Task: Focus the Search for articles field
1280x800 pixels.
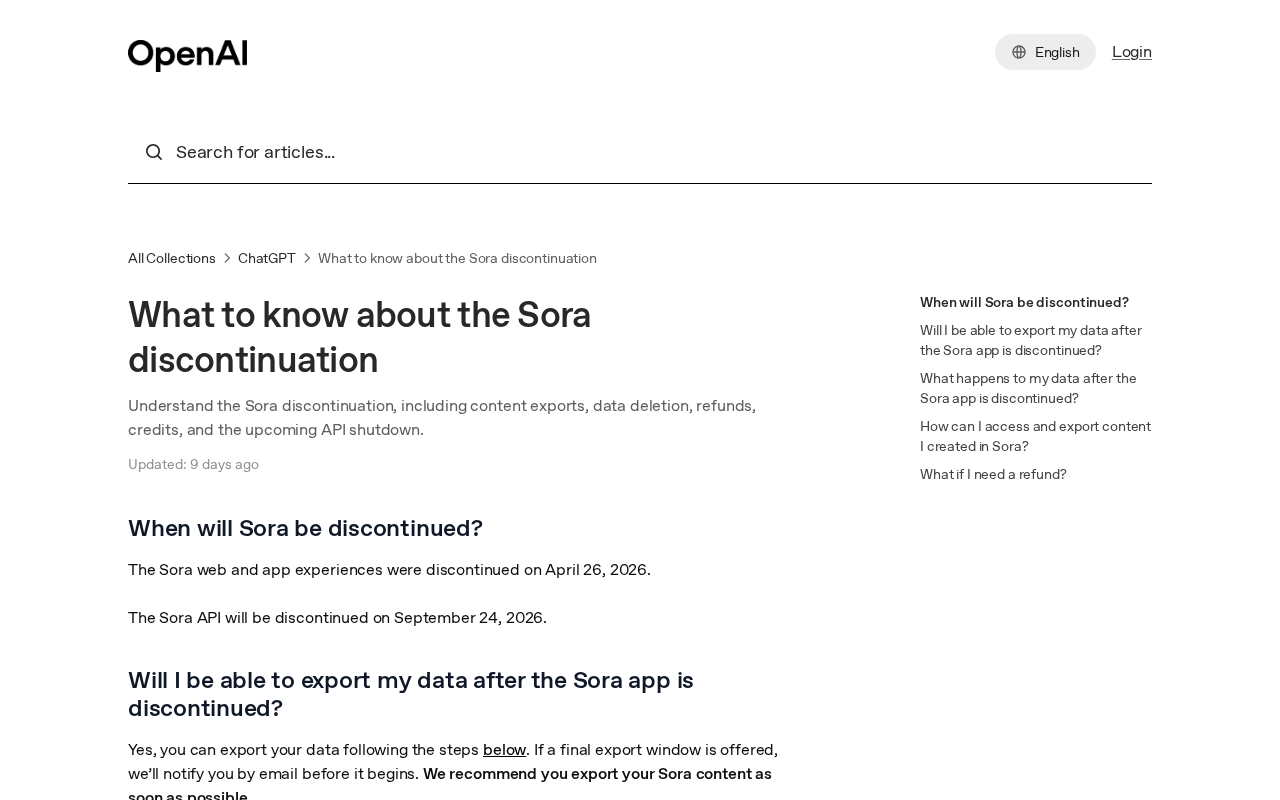Action: click(640, 152)
